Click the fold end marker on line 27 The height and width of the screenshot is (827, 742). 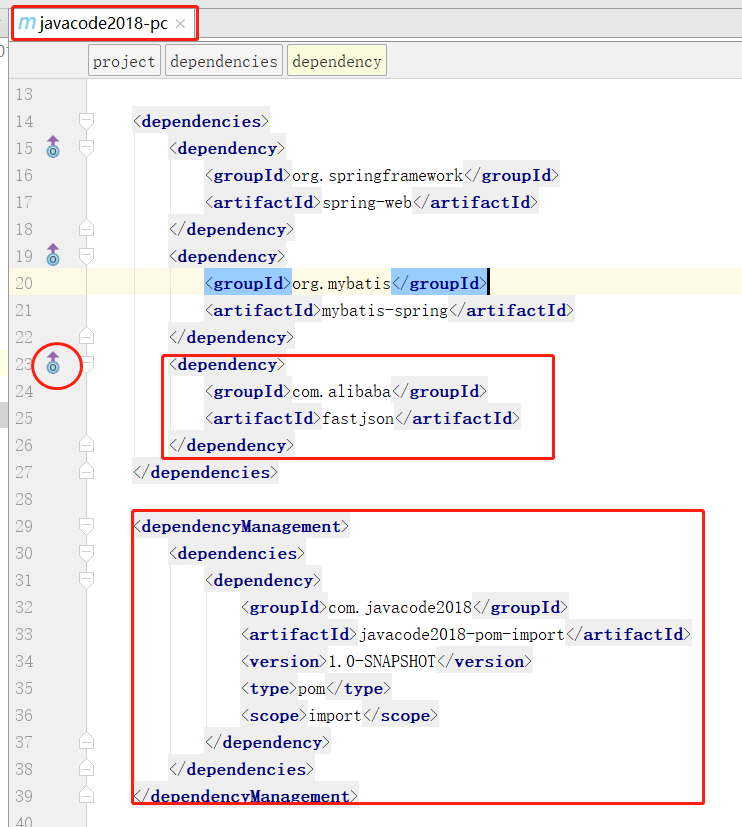(x=86, y=472)
